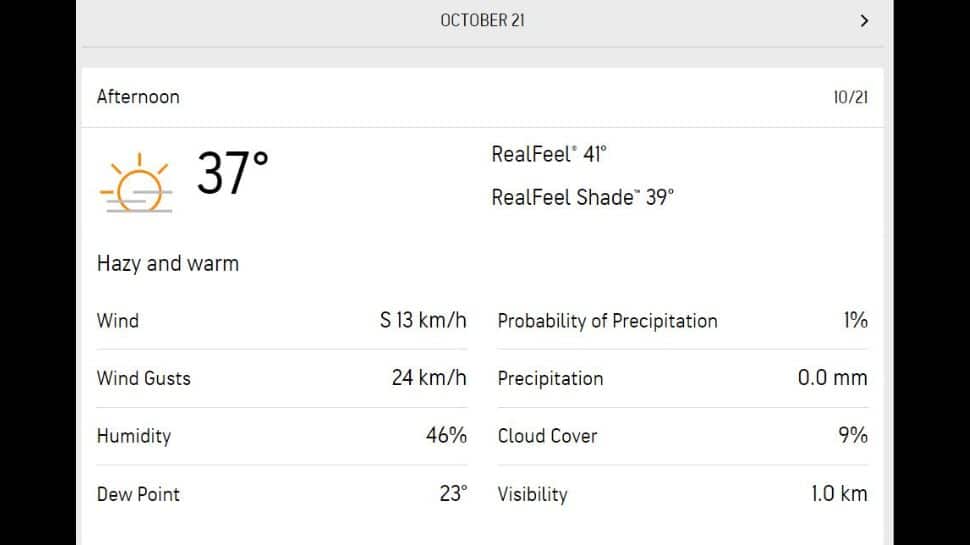Select the Visibility row label
This screenshot has height=545, width=970.
click(533, 494)
